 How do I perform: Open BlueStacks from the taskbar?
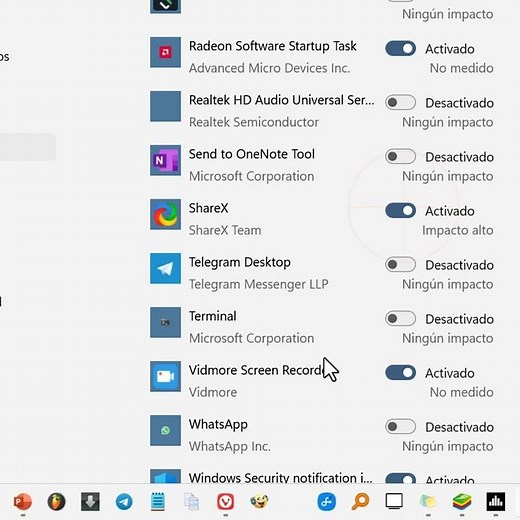point(462,502)
